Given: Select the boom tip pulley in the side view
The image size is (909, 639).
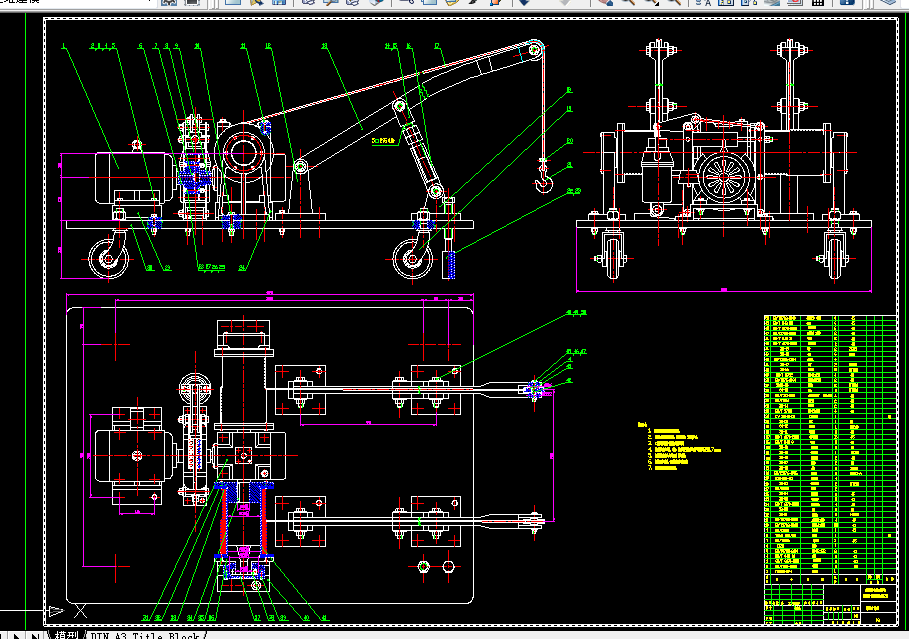Looking at the screenshot, I should 535,49.
